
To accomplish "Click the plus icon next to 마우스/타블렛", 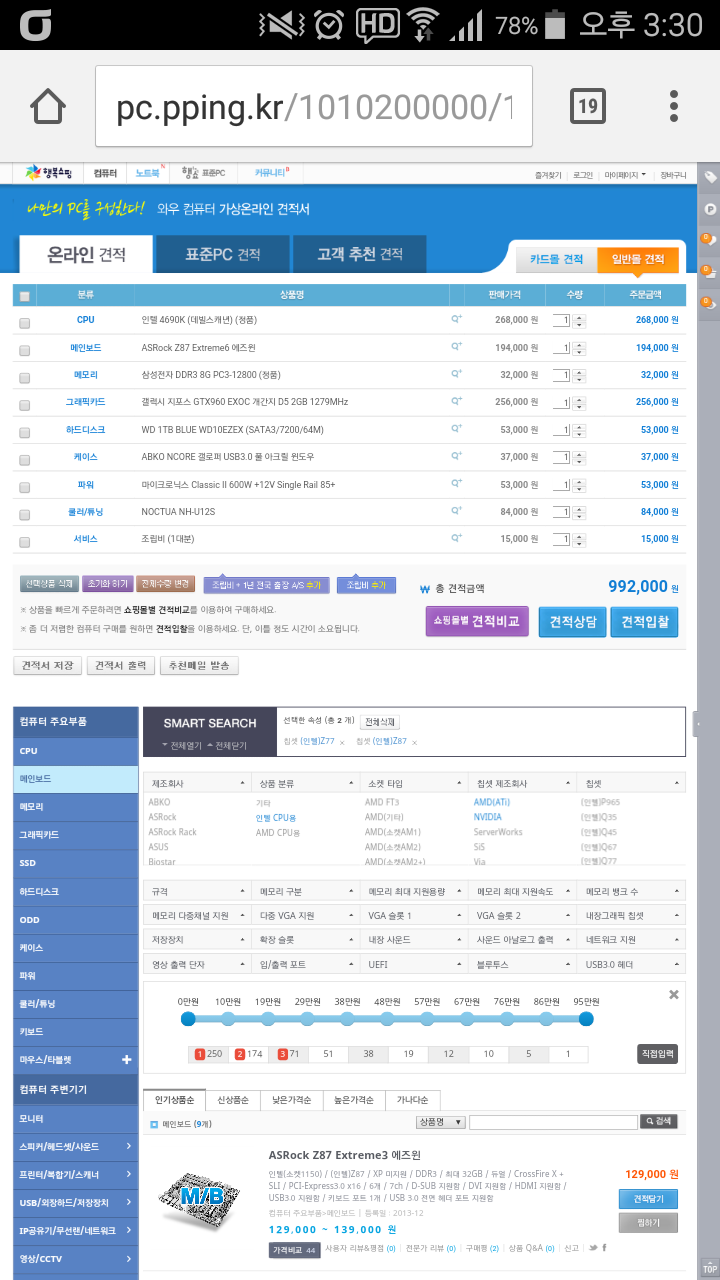I will pos(127,1059).
